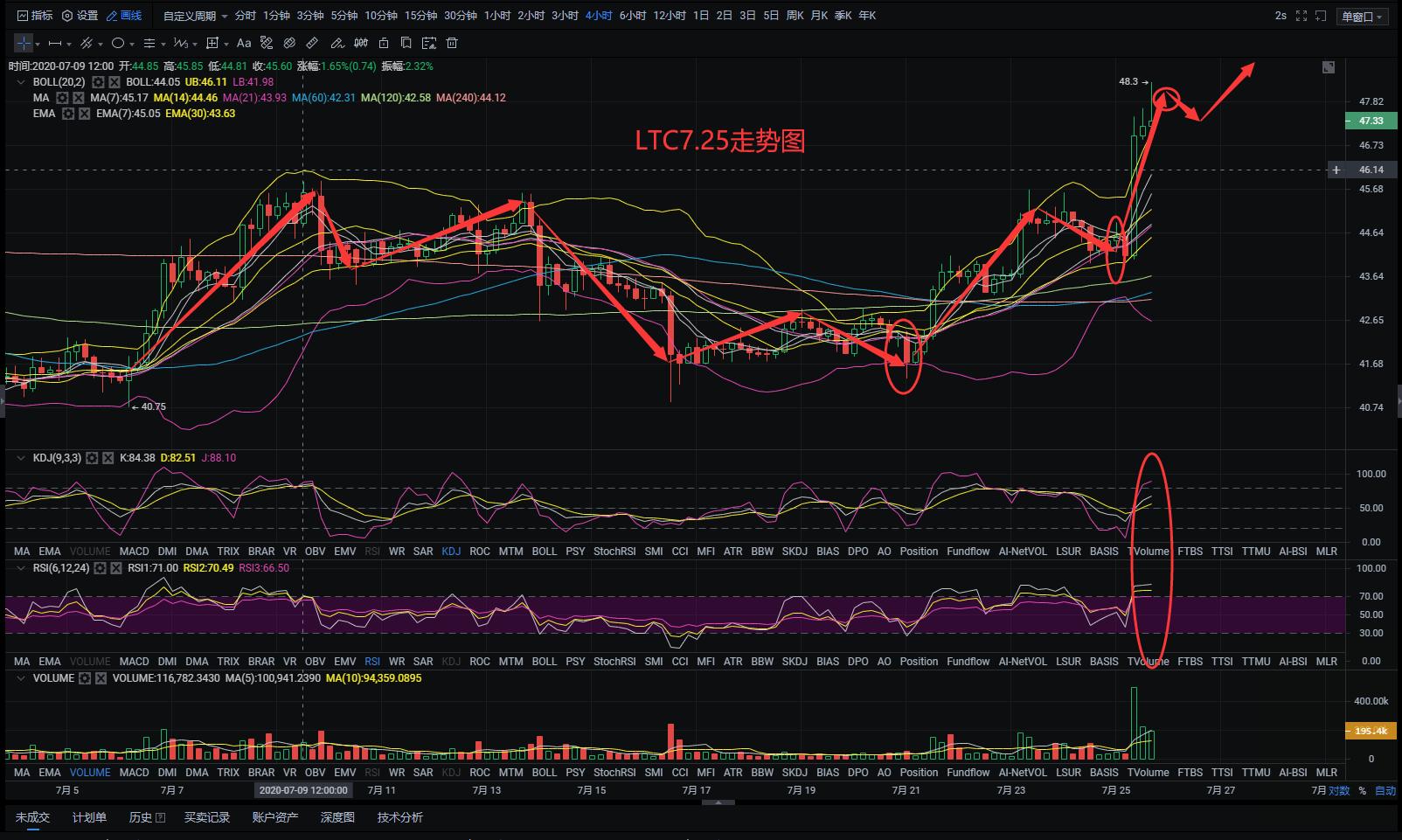Open the 单窗口 window layout dropdown
This screenshot has width=1402, height=840.
(1362, 17)
